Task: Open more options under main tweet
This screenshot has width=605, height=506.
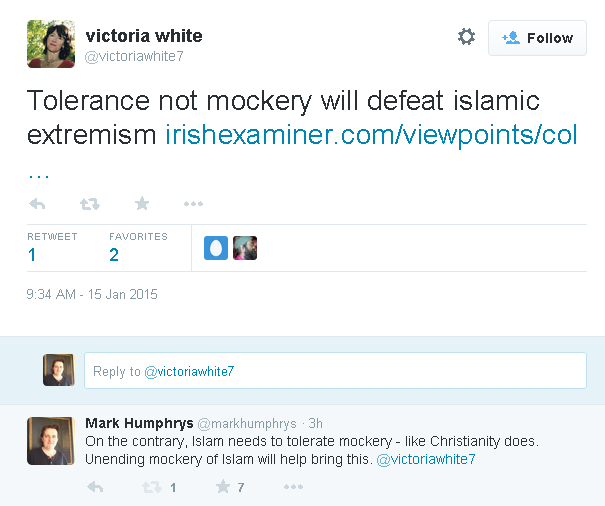Action: (x=193, y=203)
